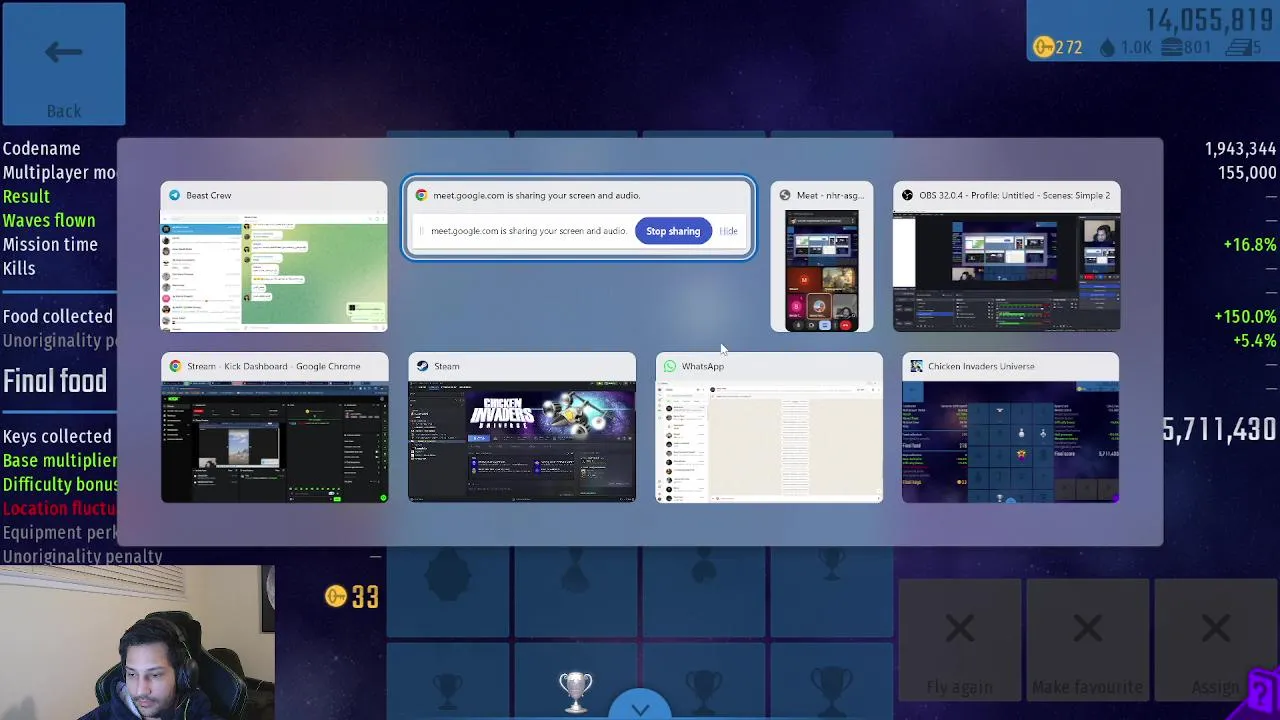Click the gold key icon next to 33
This screenshot has height=720, width=1280.
click(336, 597)
